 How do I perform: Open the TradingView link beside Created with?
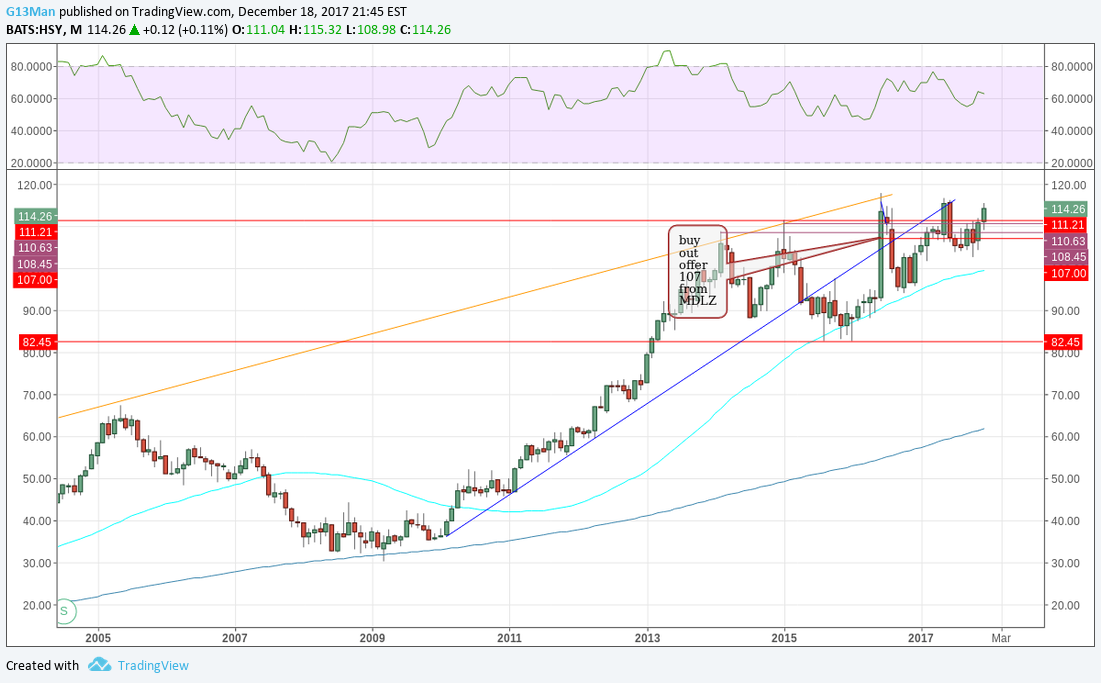coord(153,665)
